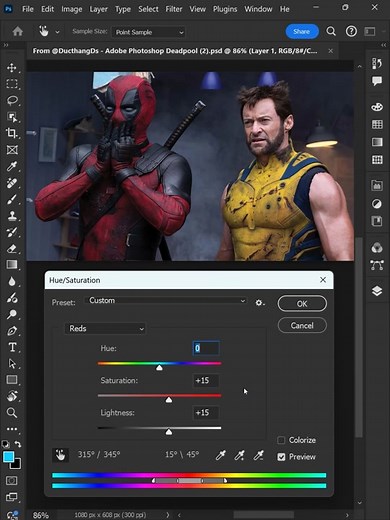Image resolution: width=390 pixels, height=520 pixels.
Task: Open the Adjustments panel icon
Action: (x=377, y=203)
